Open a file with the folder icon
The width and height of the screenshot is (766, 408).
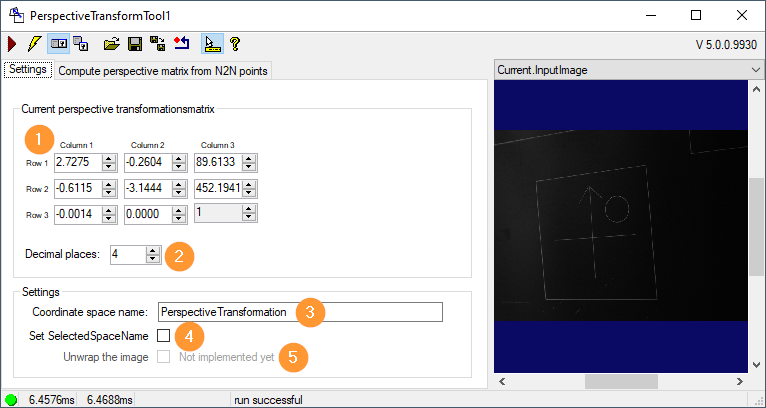[x=111, y=44]
